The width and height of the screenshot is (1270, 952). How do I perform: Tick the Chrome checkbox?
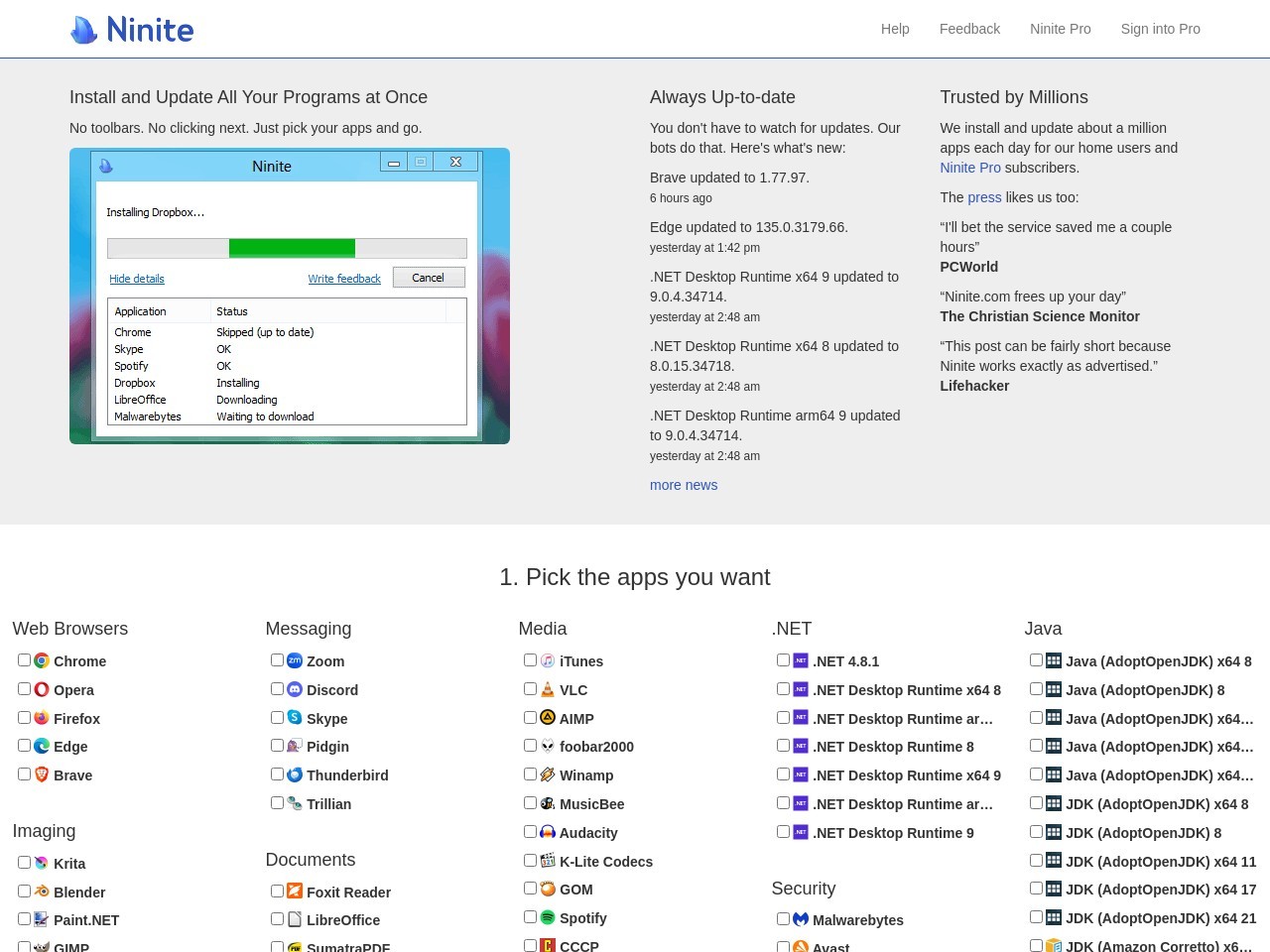(24, 660)
